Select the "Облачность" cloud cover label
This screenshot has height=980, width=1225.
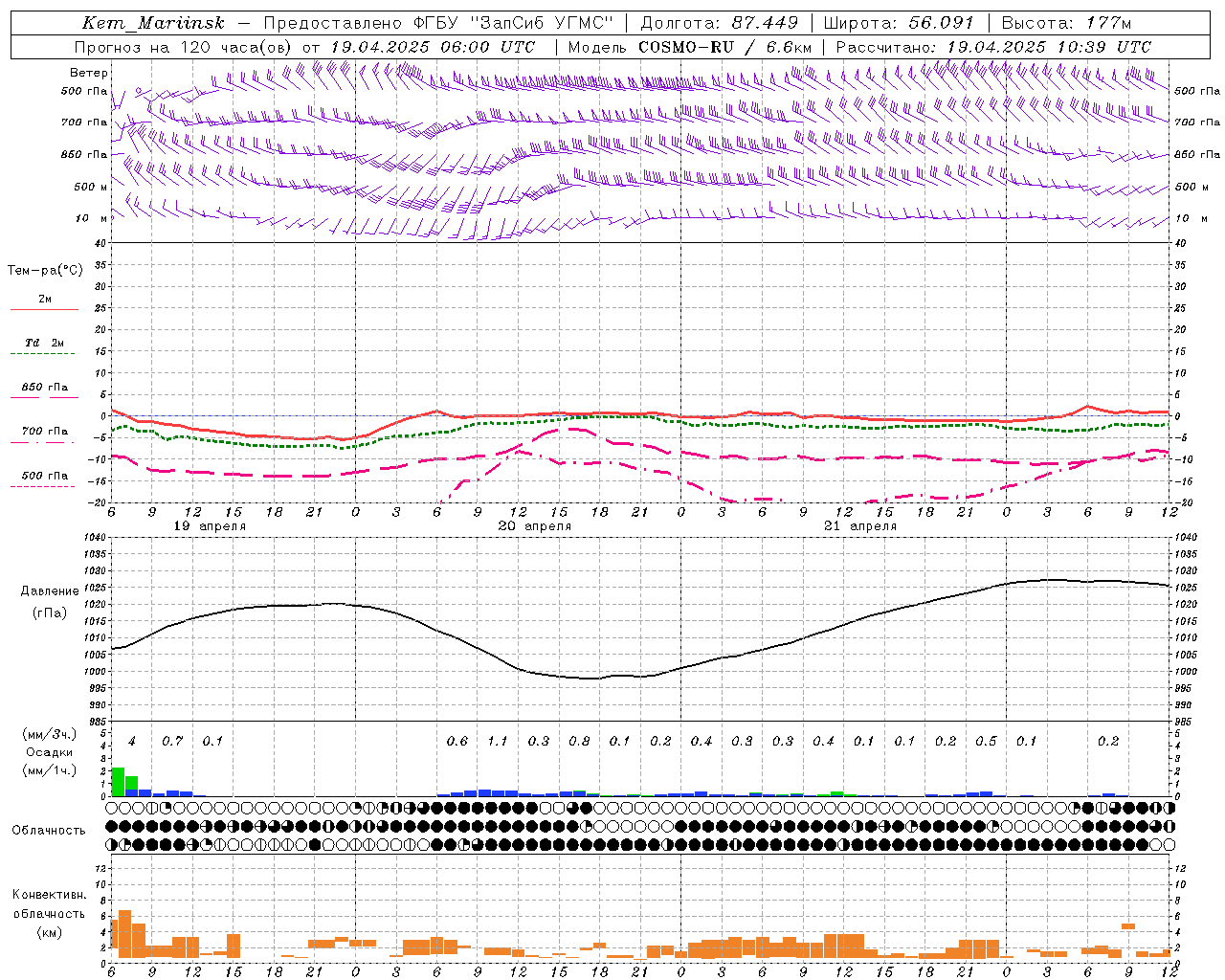(x=49, y=830)
